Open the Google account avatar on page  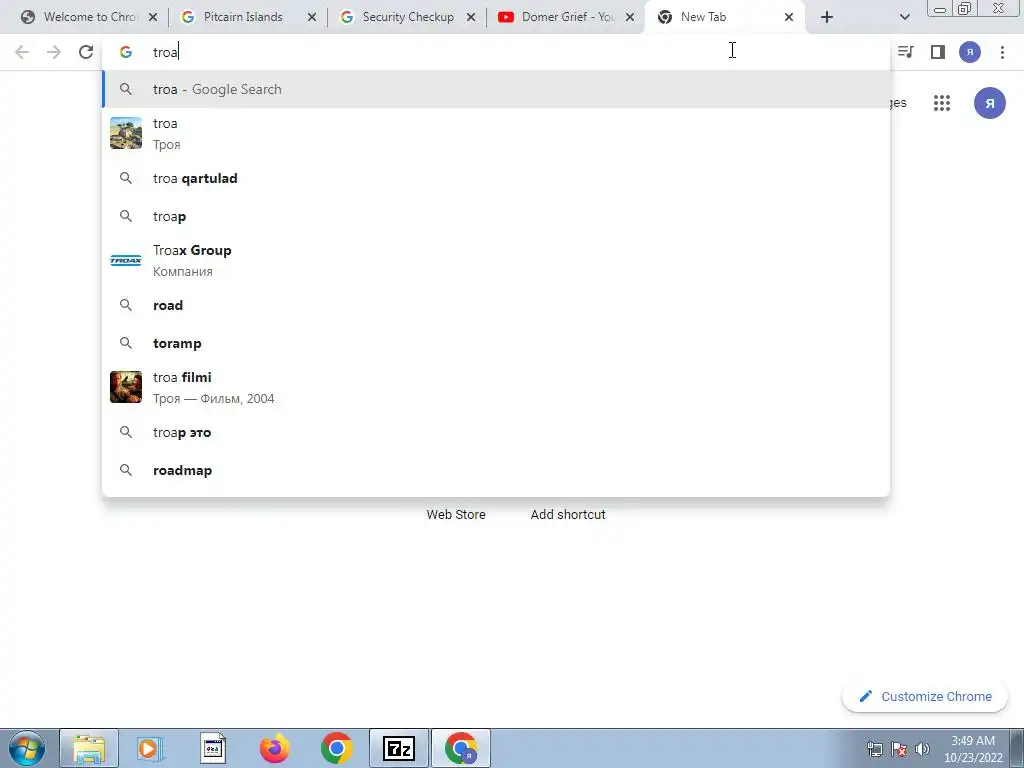point(990,103)
